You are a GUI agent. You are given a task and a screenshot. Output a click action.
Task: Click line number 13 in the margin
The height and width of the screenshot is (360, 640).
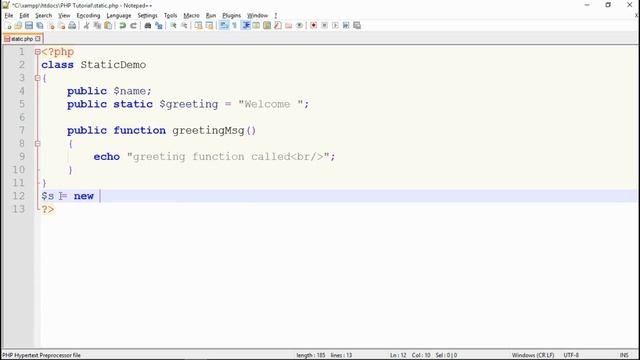[x=18, y=209]
